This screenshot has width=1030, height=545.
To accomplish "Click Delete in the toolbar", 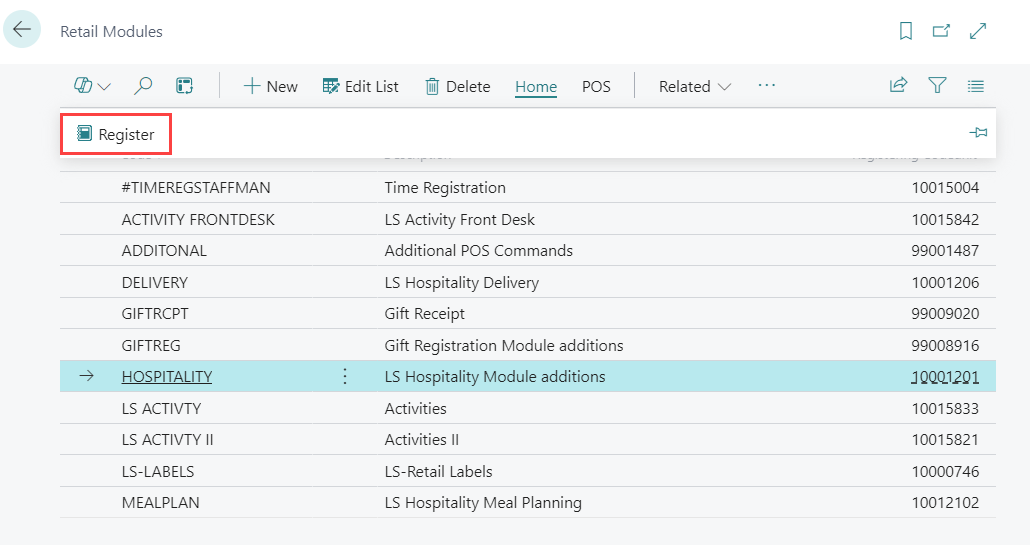I will click(x=457, y=86).
